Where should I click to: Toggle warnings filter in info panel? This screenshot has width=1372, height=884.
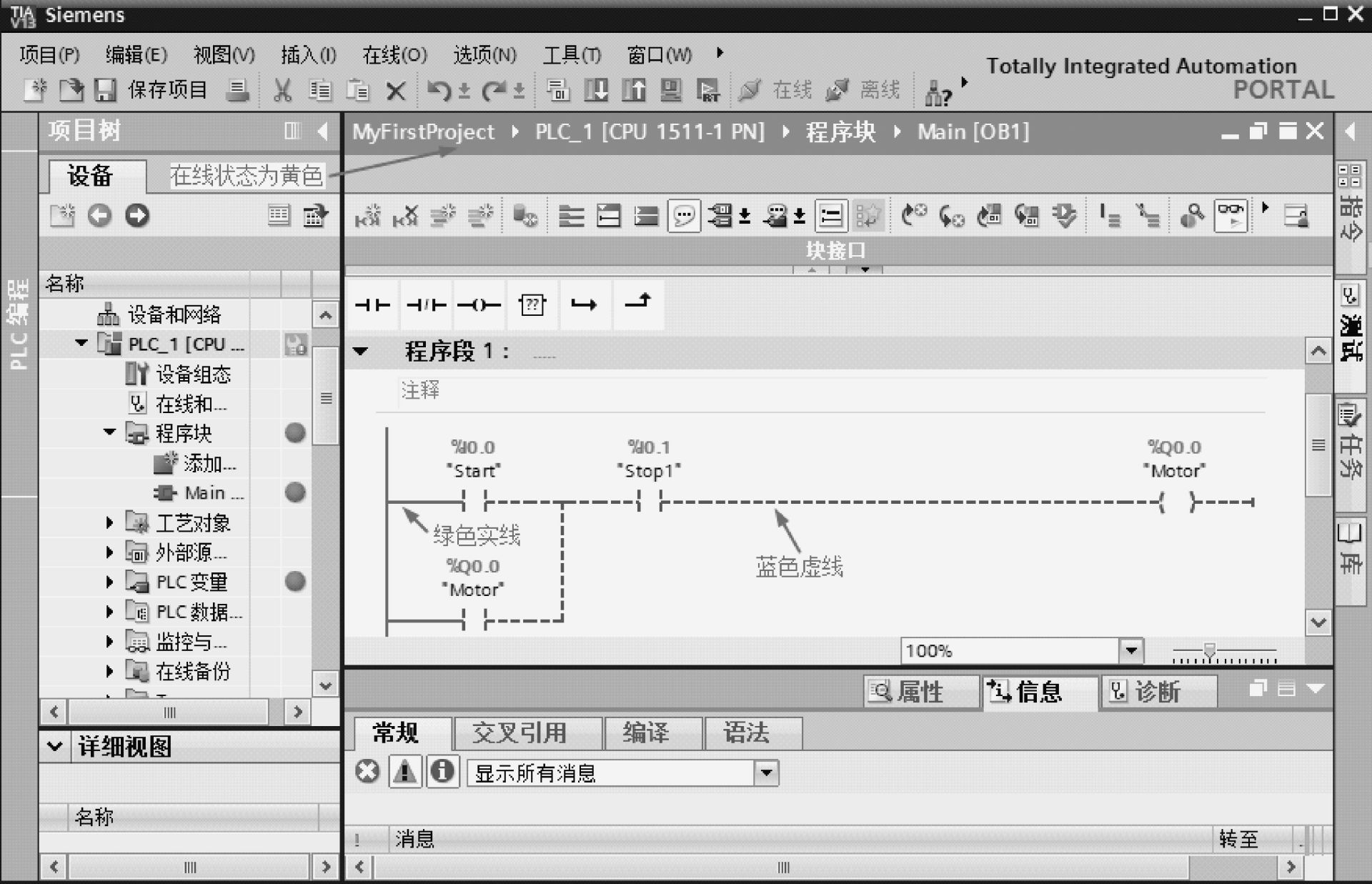coord(405,772)
